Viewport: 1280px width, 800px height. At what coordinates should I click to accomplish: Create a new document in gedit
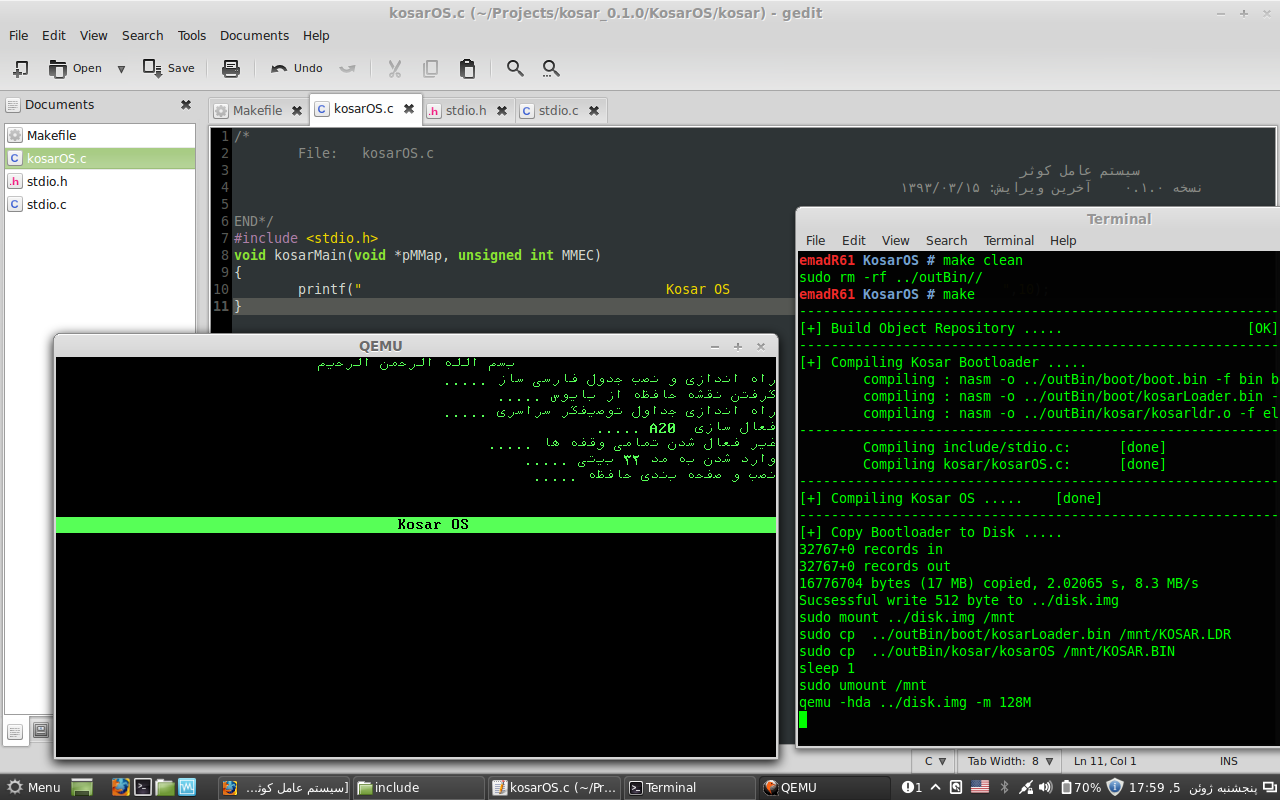pos(20,69)
